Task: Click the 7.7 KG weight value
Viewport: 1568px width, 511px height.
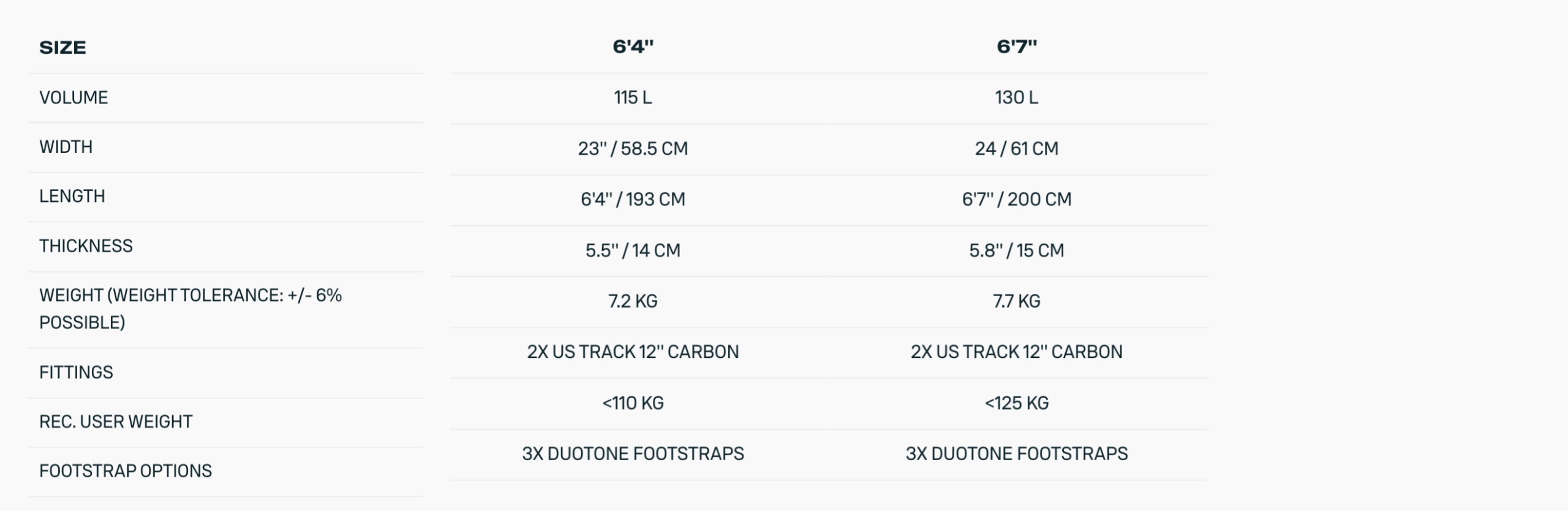Action: pos(1016,302)
